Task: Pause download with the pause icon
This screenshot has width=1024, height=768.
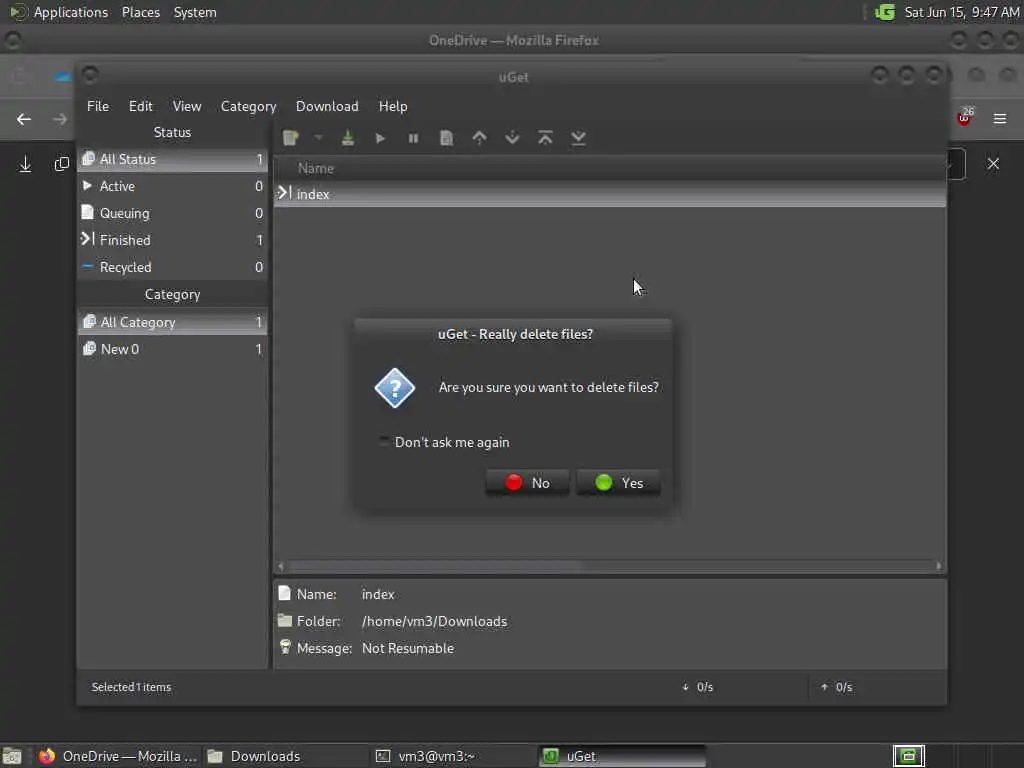Action: tap(413, 138)
